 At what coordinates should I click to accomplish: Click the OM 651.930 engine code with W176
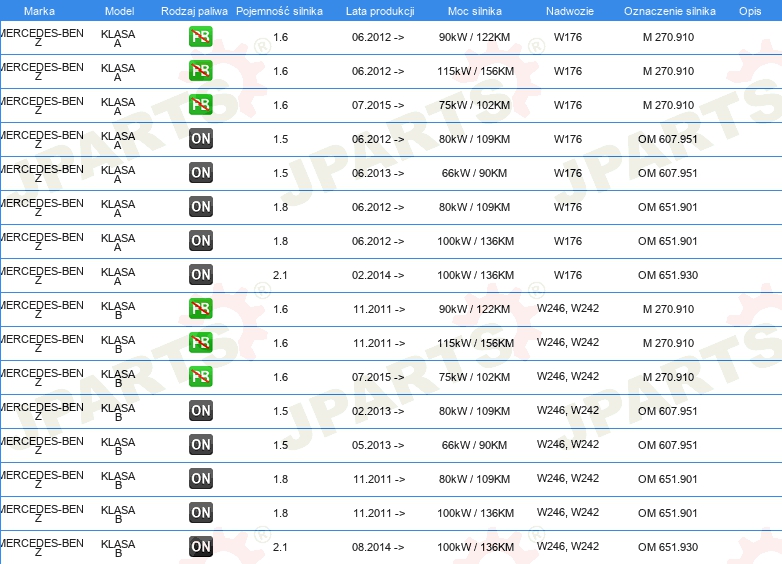coord(668,275)
